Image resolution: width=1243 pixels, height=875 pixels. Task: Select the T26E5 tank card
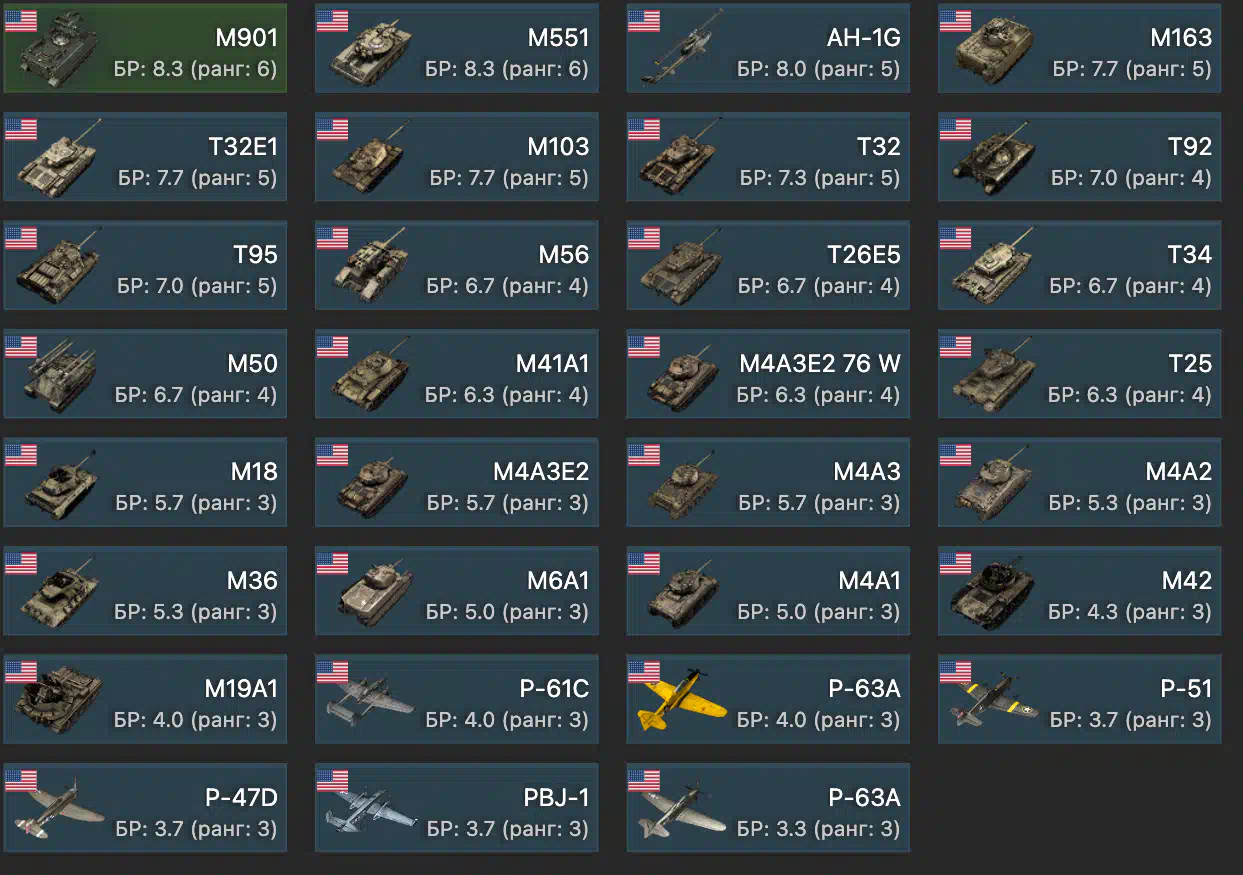point(768,265)
